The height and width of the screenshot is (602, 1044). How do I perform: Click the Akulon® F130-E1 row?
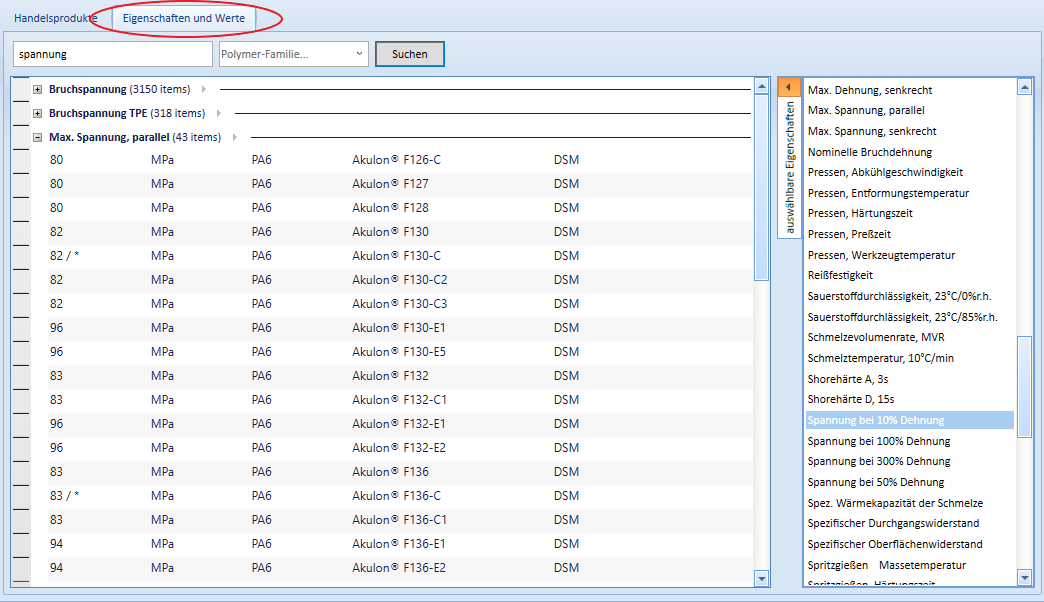(x=400, y=328)
